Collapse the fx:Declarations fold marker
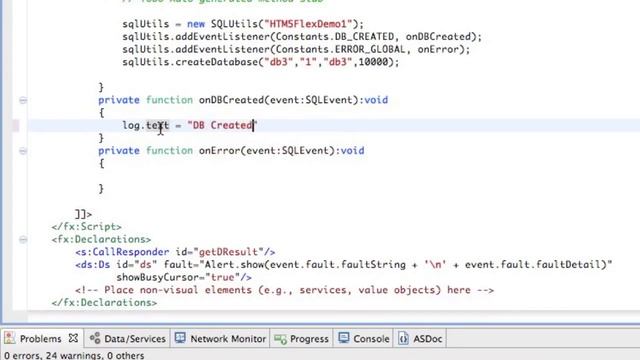This screenshot has width=640, height=360. (x=23, y=240)
